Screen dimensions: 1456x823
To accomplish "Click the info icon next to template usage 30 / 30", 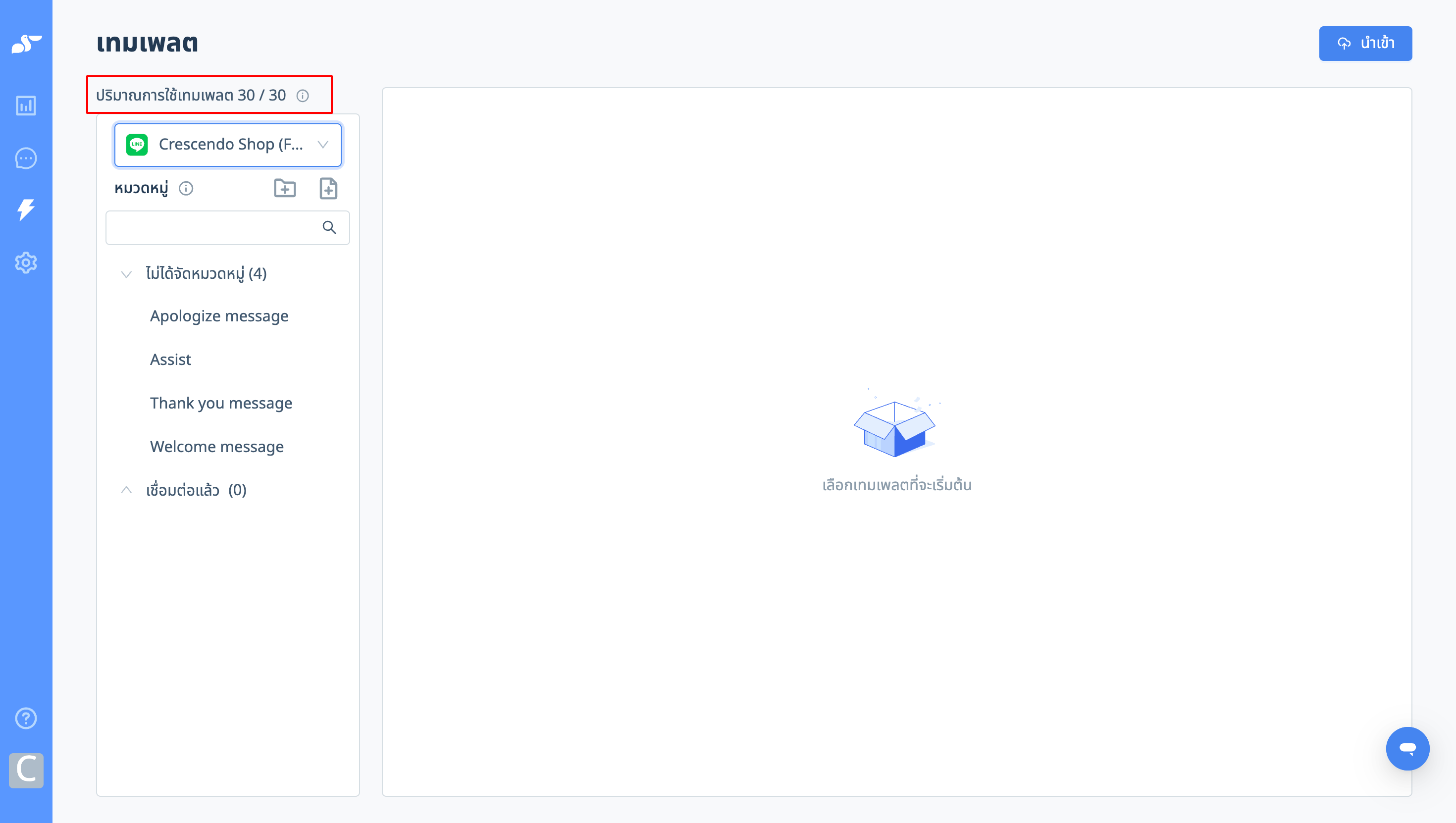I will click(303, 96).
